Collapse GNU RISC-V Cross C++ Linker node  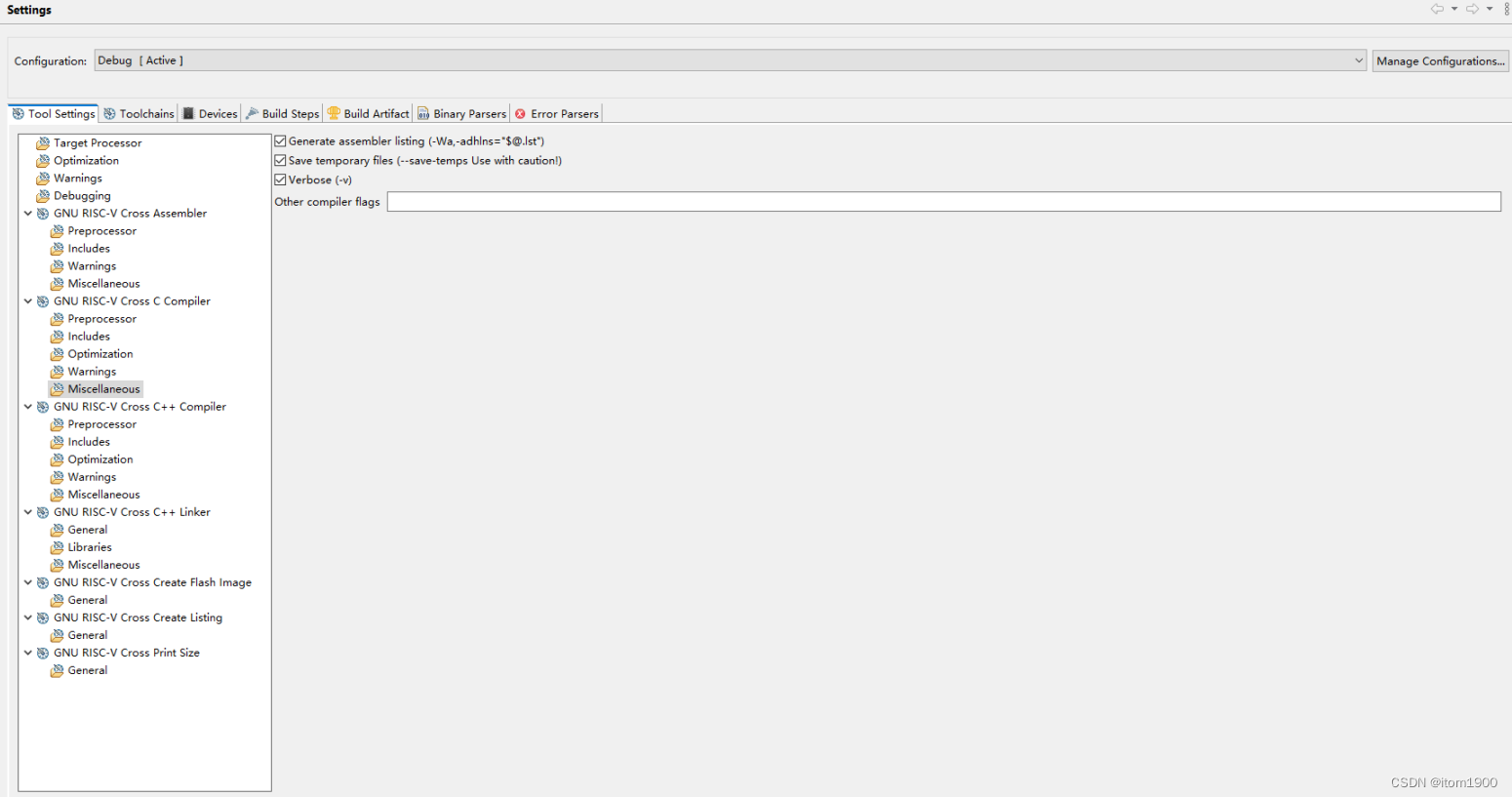point(28,512)
